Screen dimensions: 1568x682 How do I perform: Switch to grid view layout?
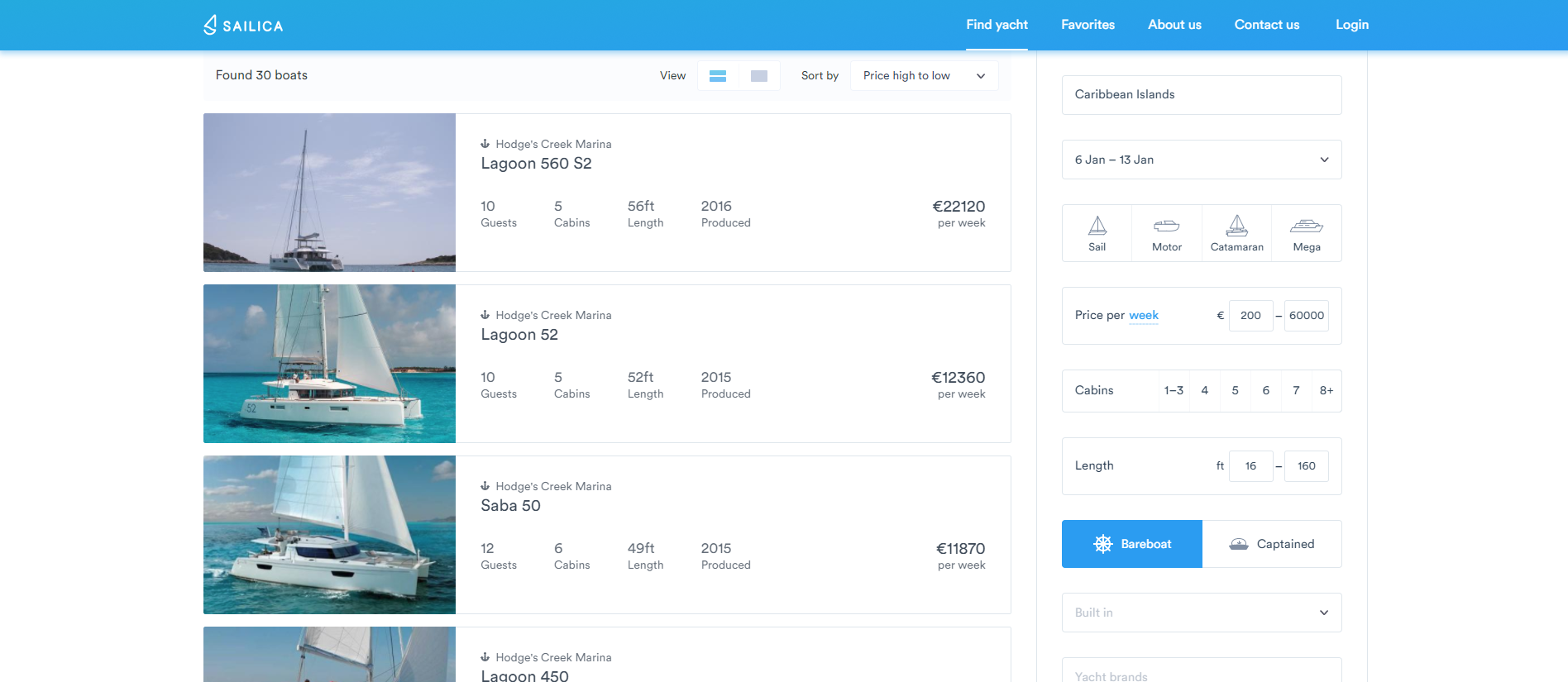pos(759,76)
